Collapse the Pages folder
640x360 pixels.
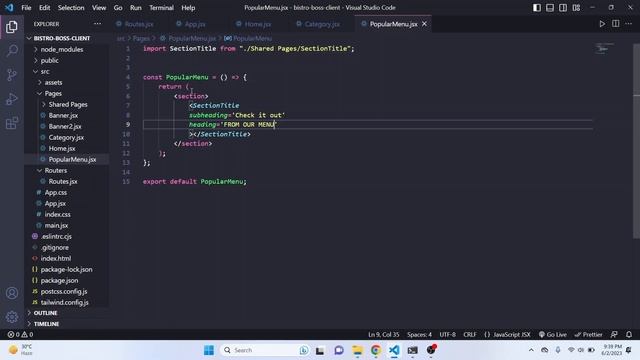tap(53, 93)
